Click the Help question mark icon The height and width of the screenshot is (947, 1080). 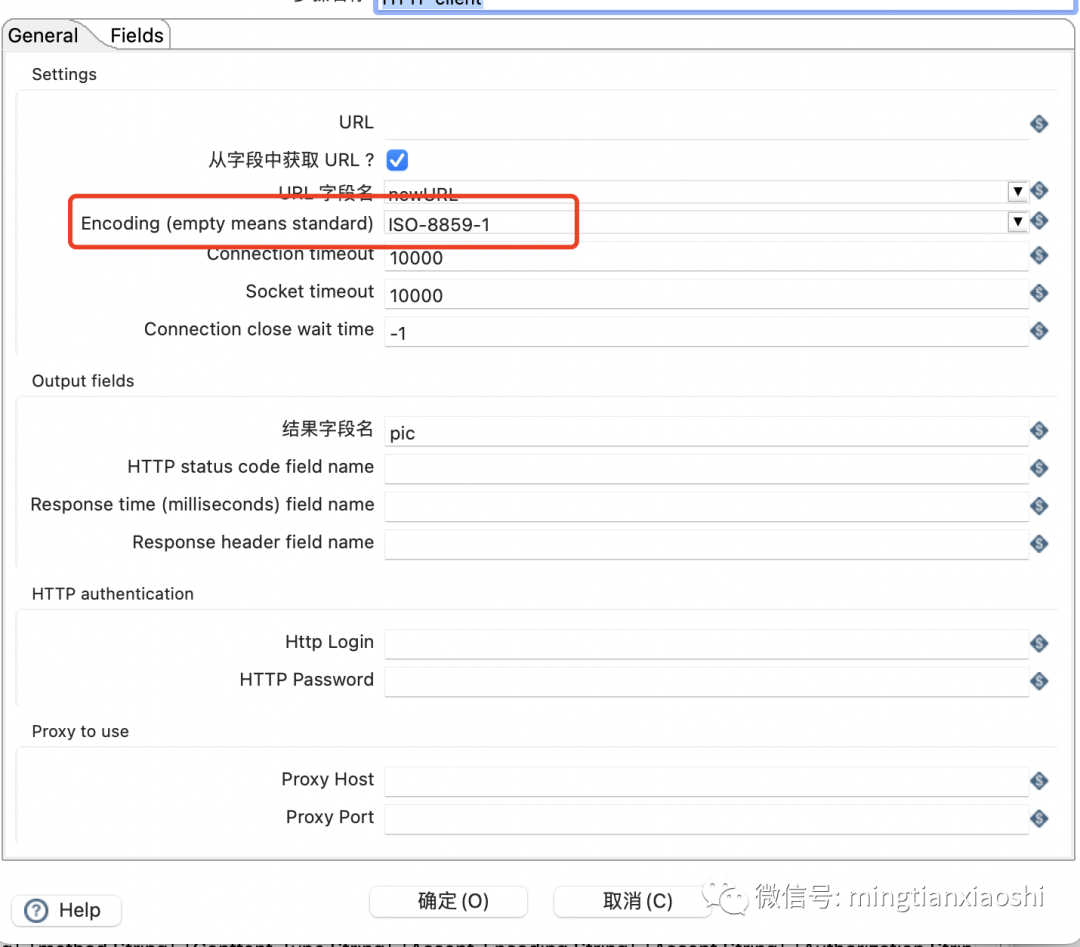(x=37, y=910)
